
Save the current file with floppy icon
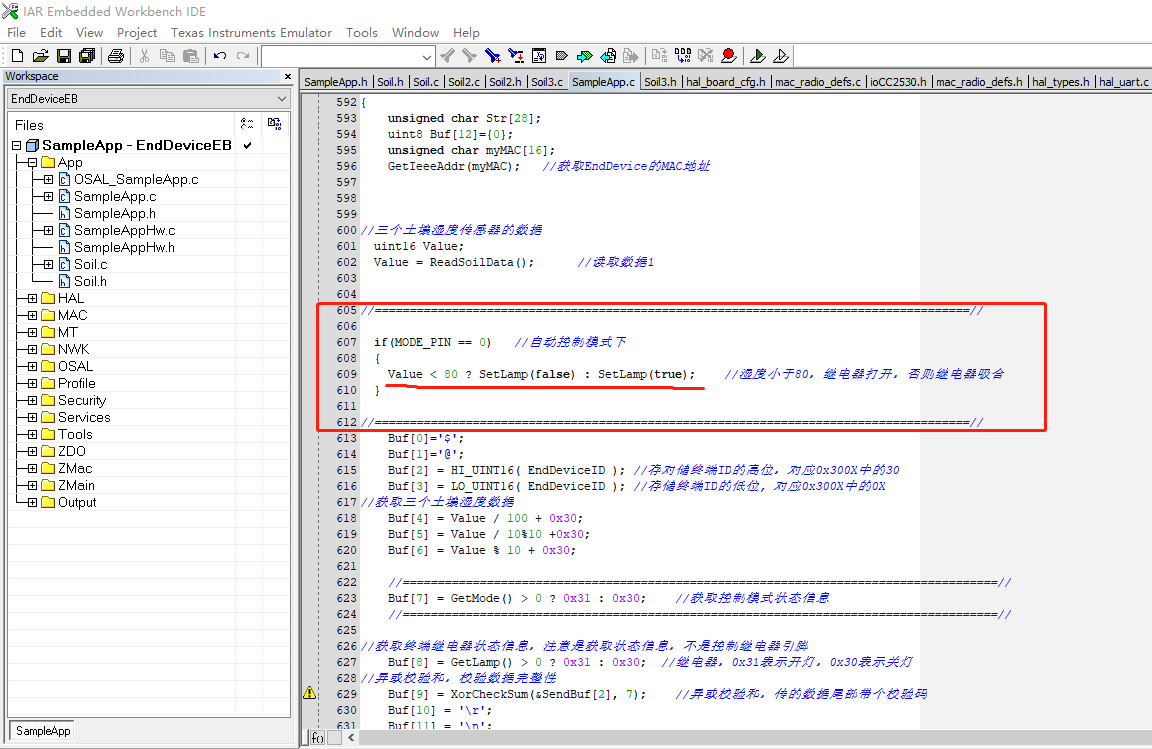tap(64, 56)
